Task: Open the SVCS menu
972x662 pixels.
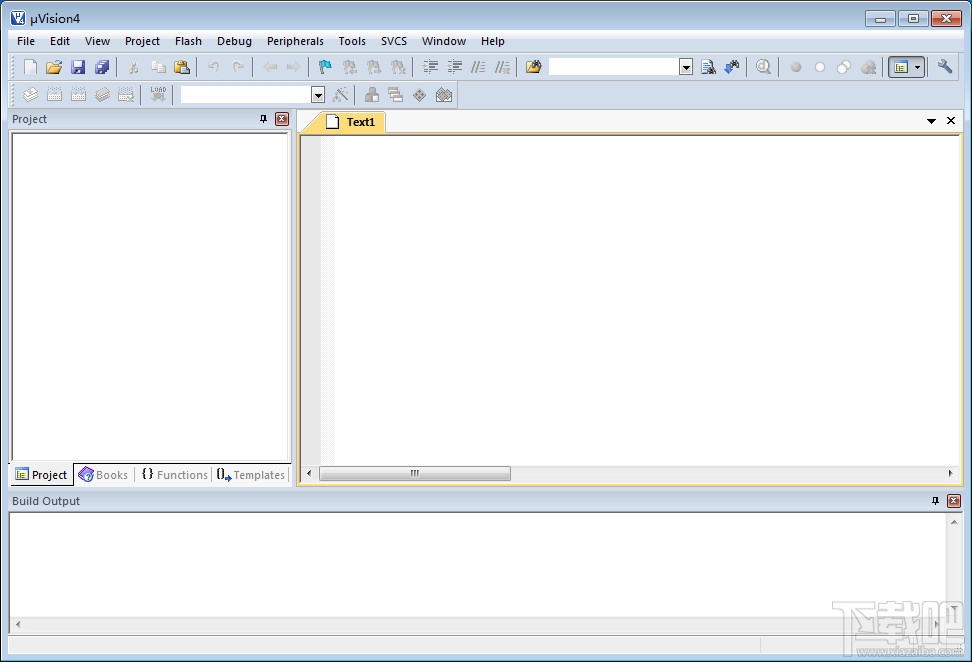Action: pos(394,41)
